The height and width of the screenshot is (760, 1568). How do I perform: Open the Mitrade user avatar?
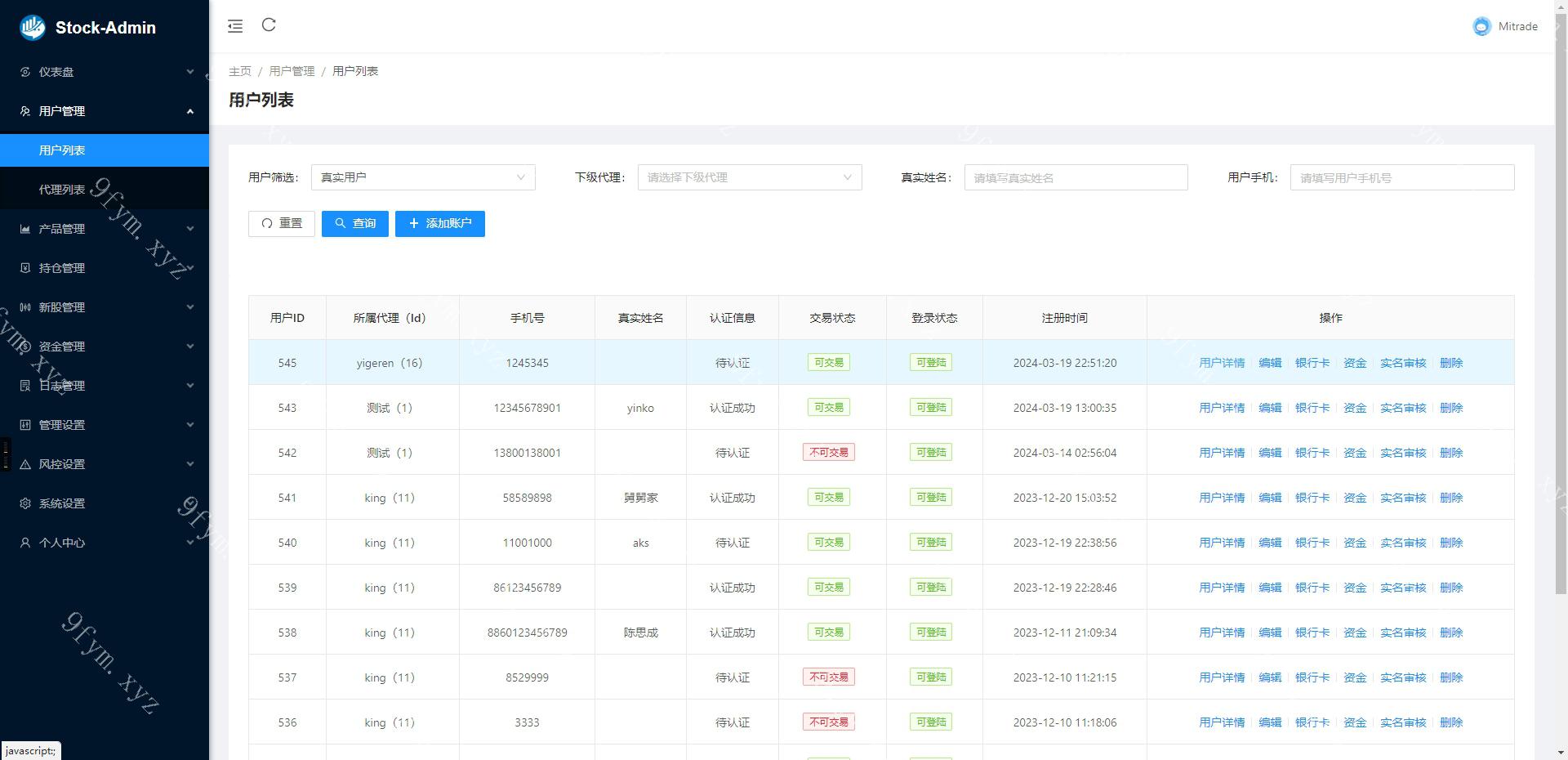1481,26
